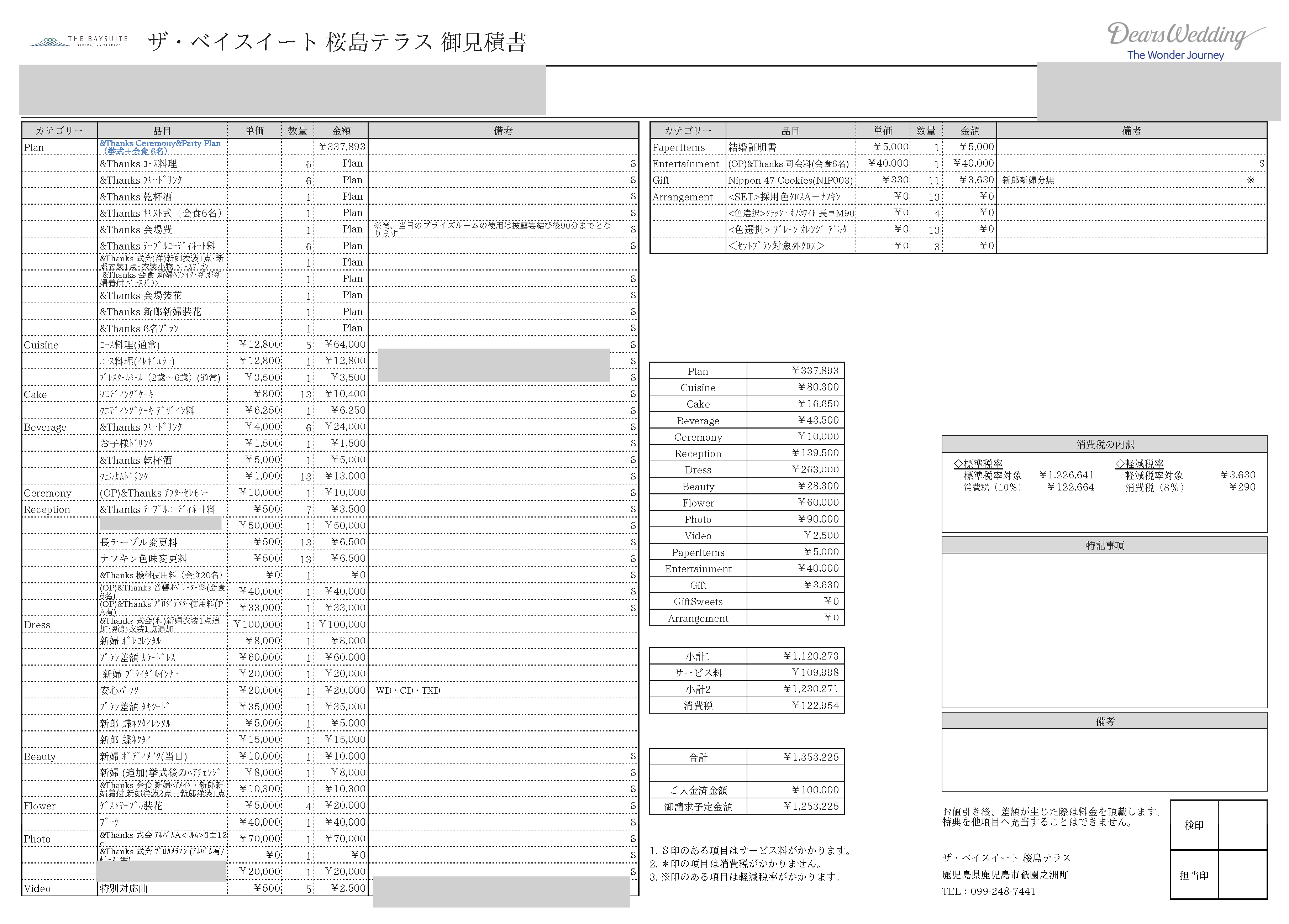The image size is (1289, 924).
Task: Click The Wonder Journey tagline
Action: (x=1175, y=55)
